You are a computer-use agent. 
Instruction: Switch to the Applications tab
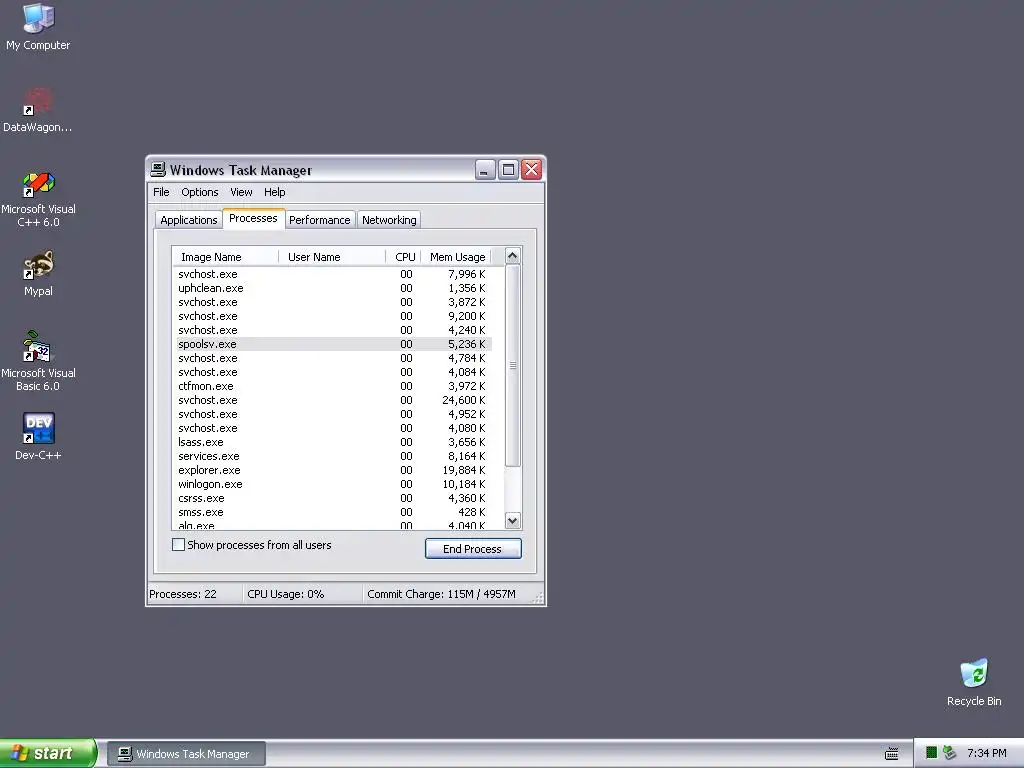189,220
